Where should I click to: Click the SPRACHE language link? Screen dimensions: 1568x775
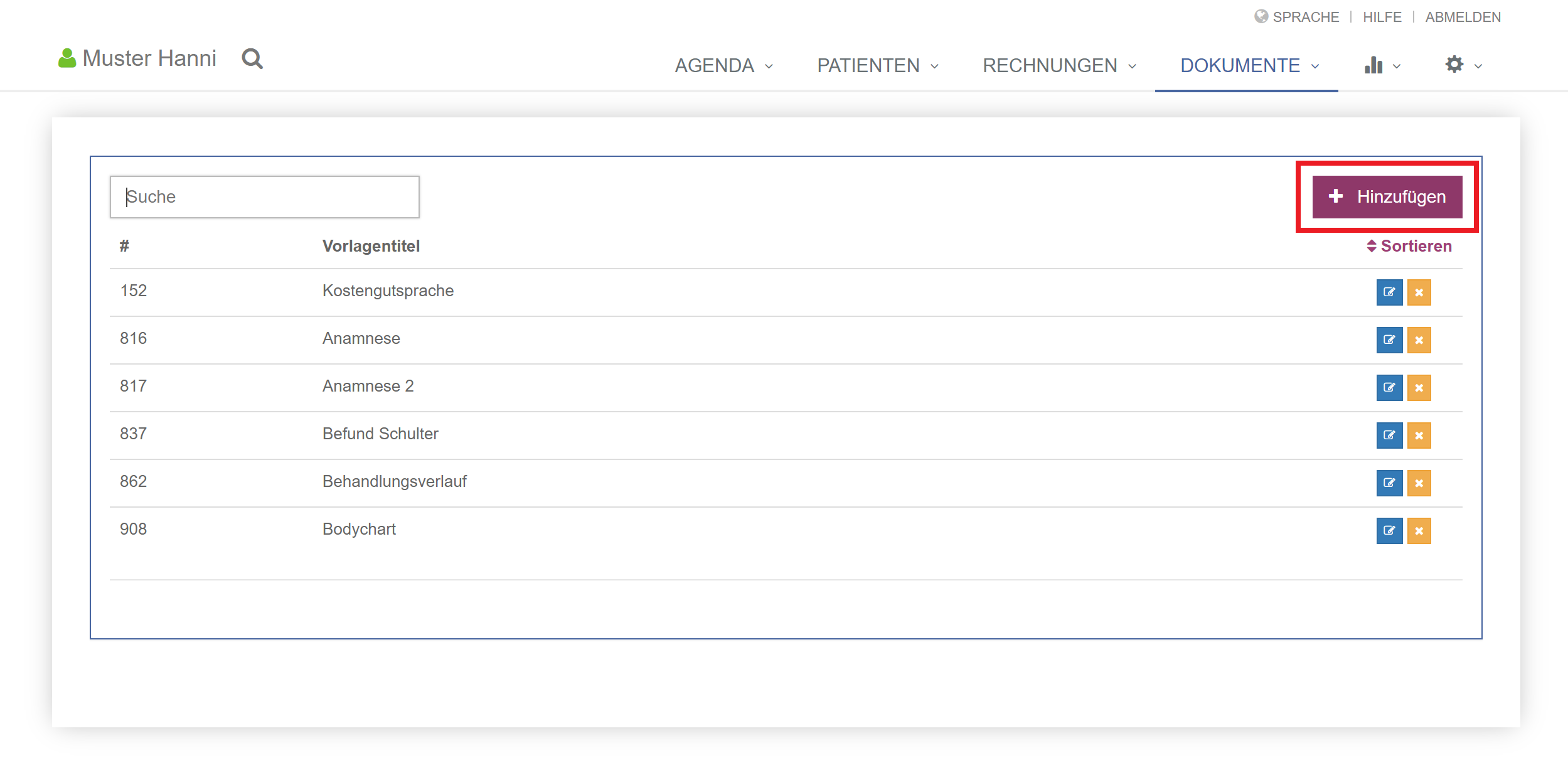pos(1306,17)
